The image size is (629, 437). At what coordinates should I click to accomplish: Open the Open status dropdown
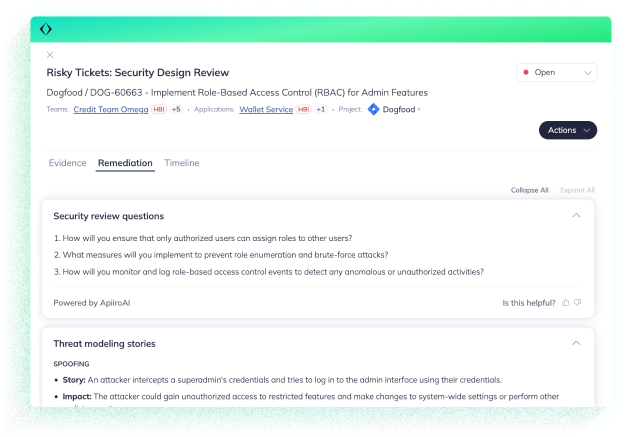(556, 73)
